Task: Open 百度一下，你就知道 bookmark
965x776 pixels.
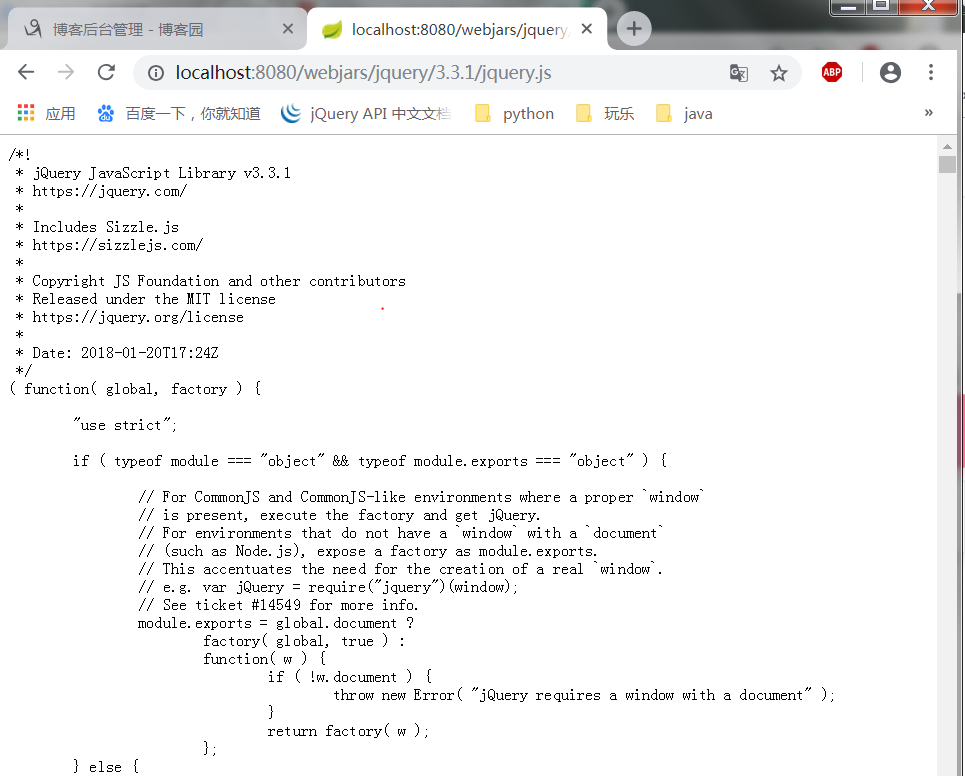Action: coord(179,113)
